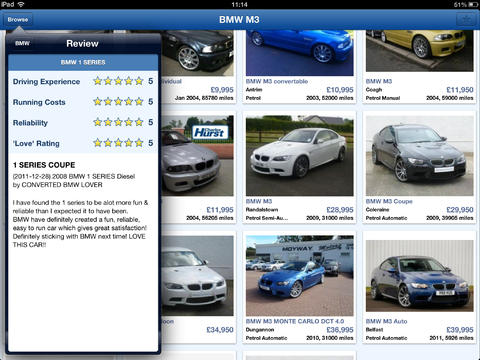
Task: Tap the £9,995 price
Action: coord(222,90)
